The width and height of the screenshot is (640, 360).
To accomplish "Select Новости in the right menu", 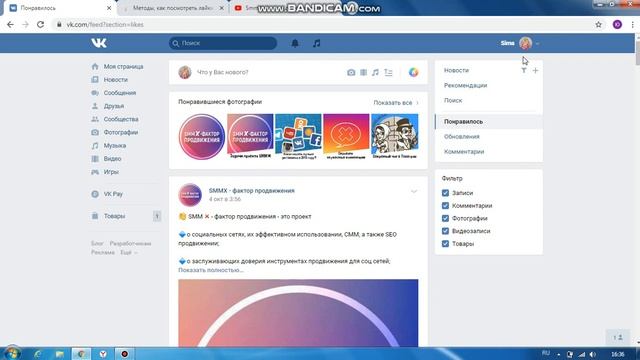I will point(456,70).
